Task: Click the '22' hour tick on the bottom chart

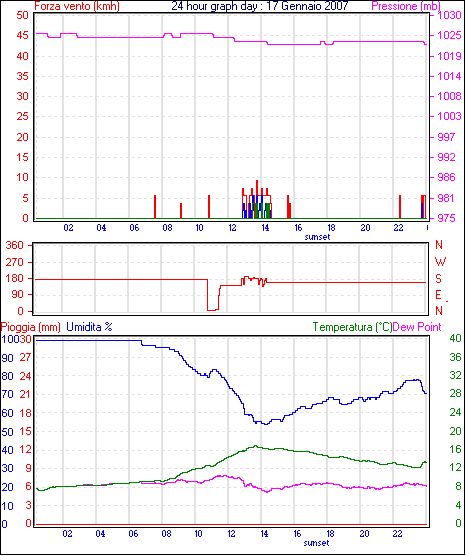Action: 397,533
